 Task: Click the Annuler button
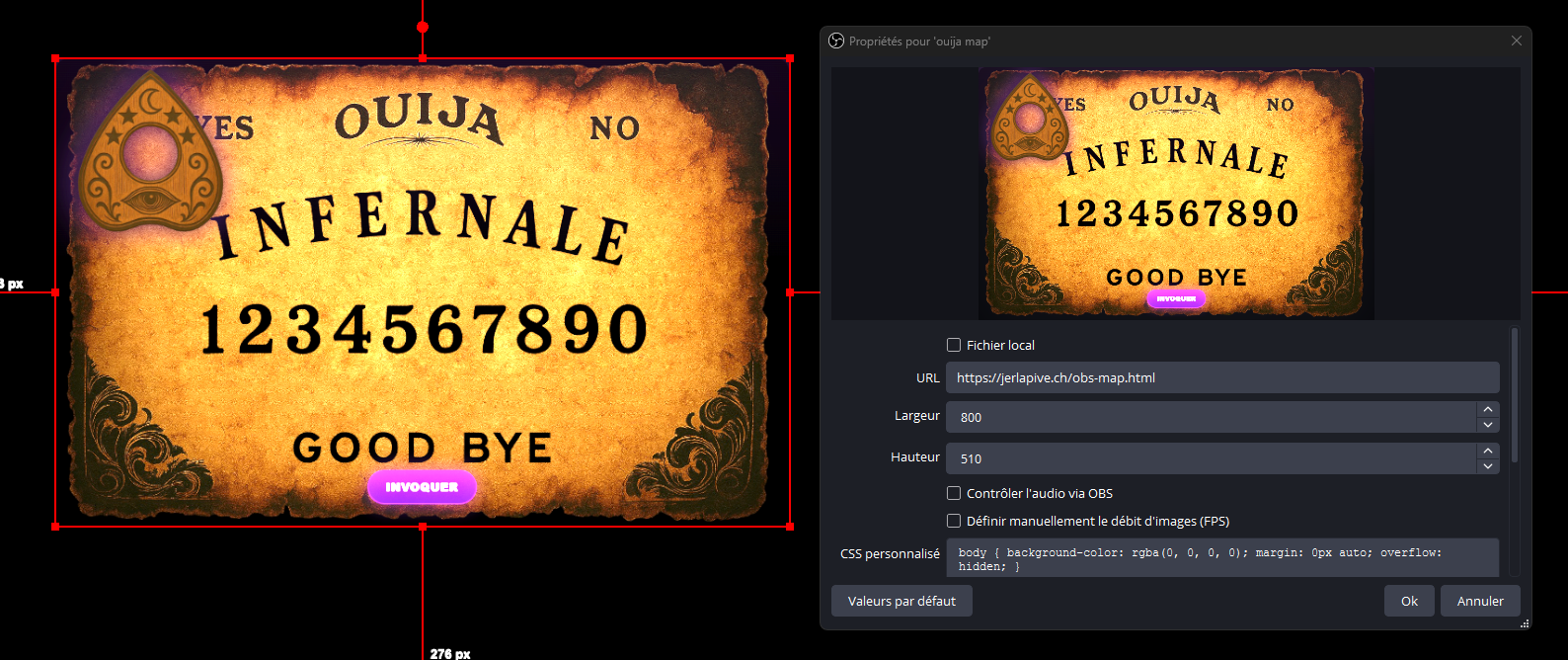[1480, 601]
